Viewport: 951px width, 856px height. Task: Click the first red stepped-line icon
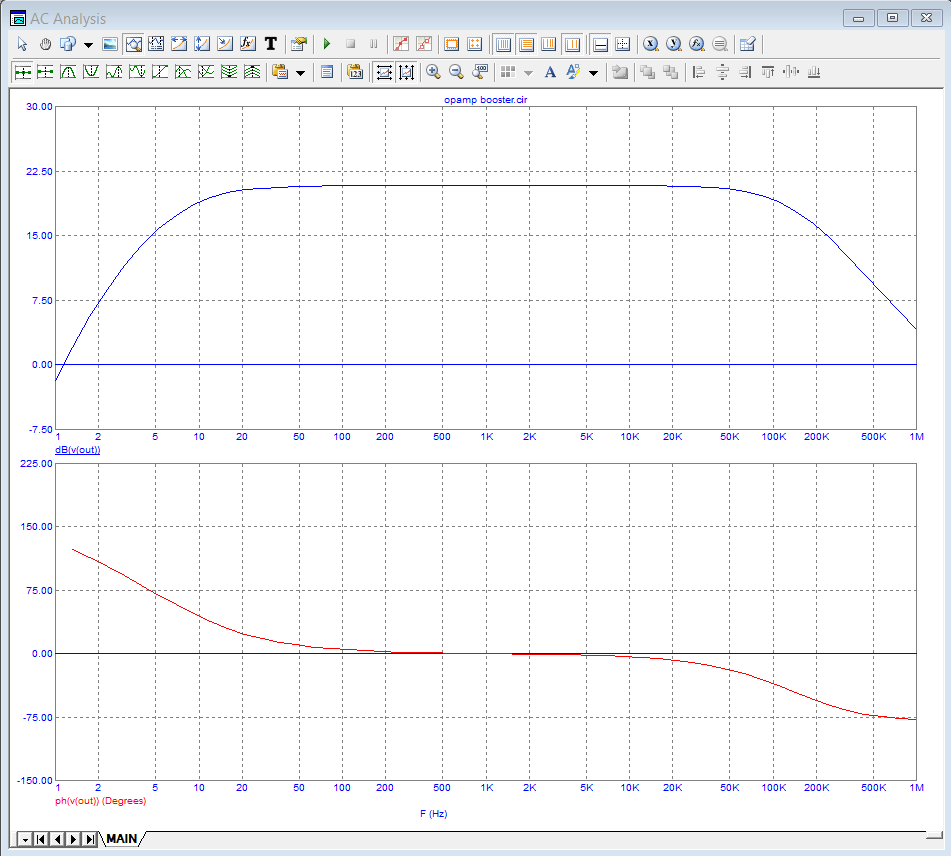tap(401, 44)
